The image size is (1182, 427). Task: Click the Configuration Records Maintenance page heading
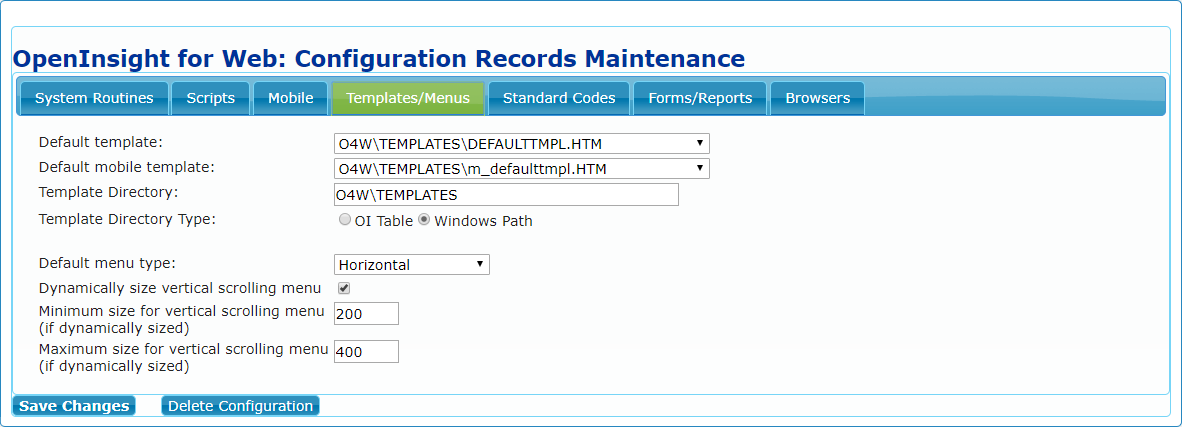tap(379, 57)
